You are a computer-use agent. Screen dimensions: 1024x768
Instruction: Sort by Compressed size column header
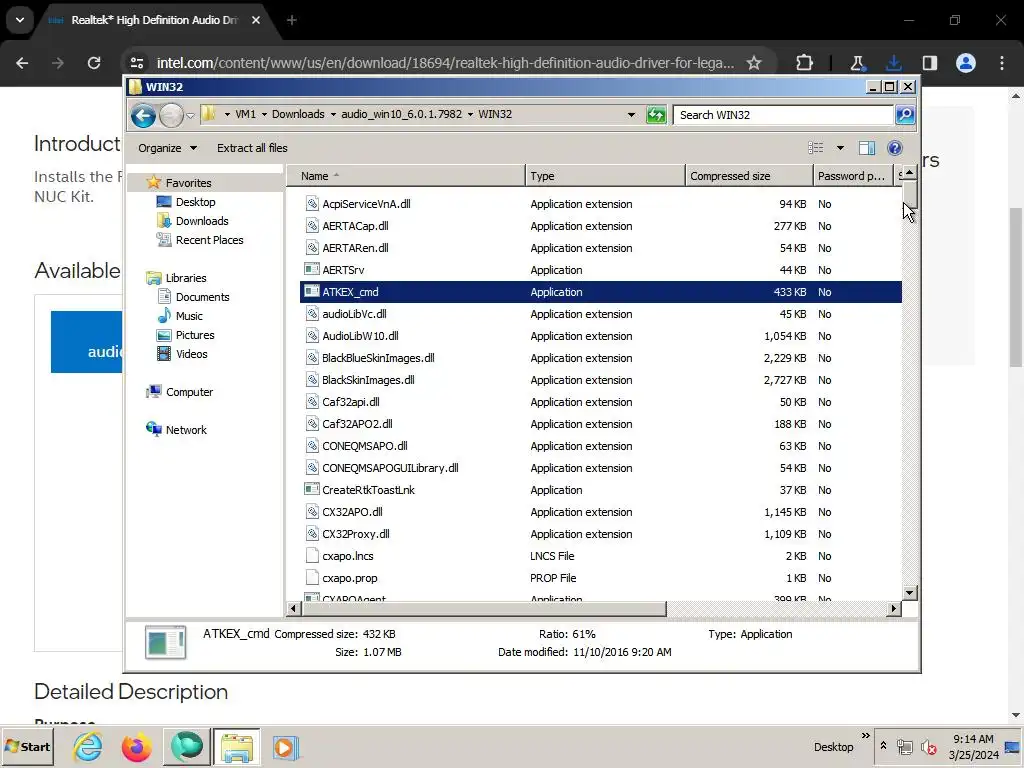click(x=748, y=176)
